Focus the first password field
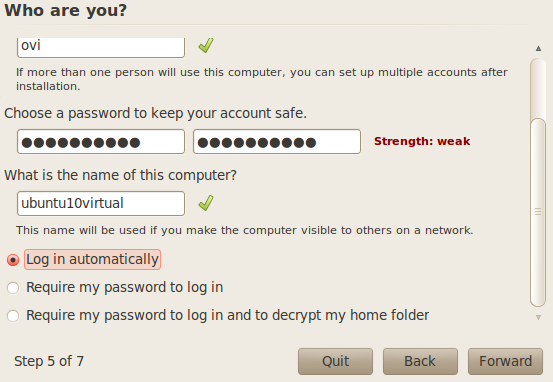 click(x=101, y=142)
